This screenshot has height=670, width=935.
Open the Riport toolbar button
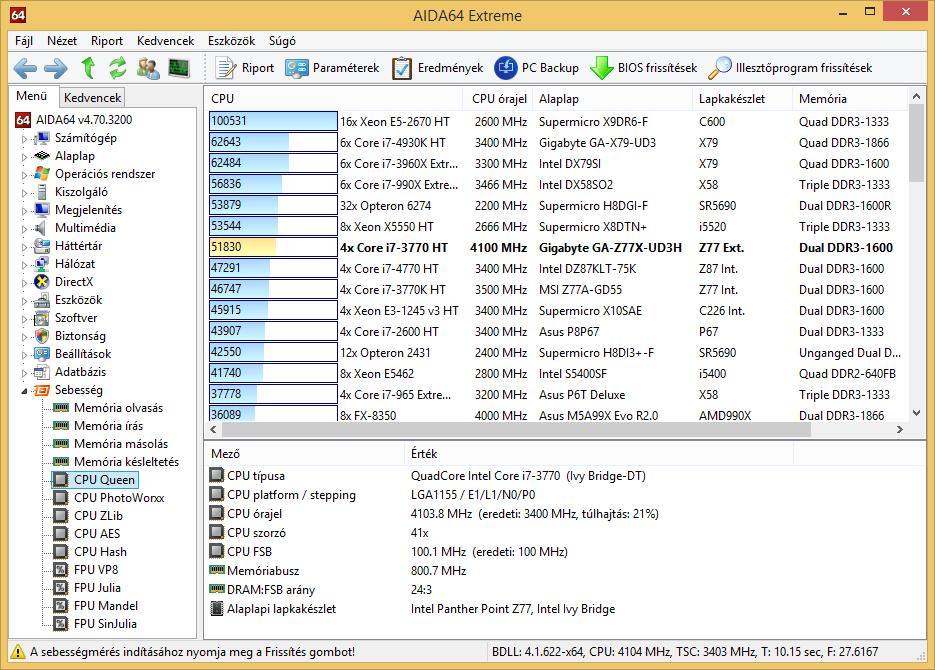244,68
